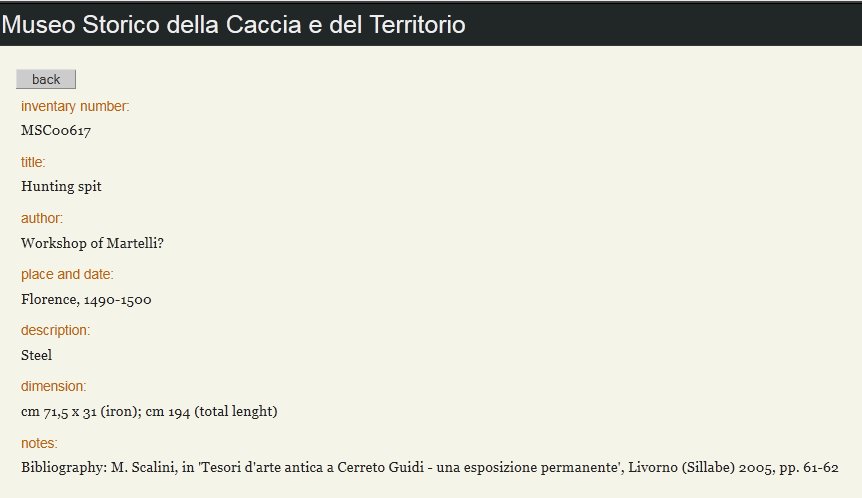Click the back button

pyautogui.click(x=46, y=79)
